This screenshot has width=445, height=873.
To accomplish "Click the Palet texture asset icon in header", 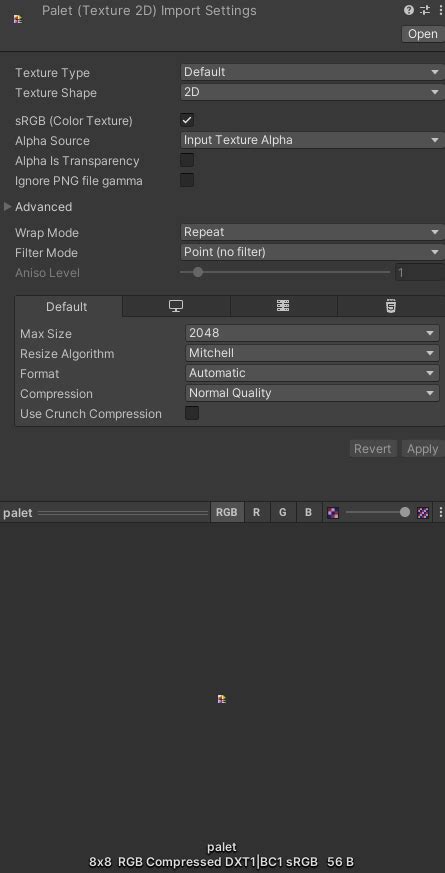I will click(18, 19).
